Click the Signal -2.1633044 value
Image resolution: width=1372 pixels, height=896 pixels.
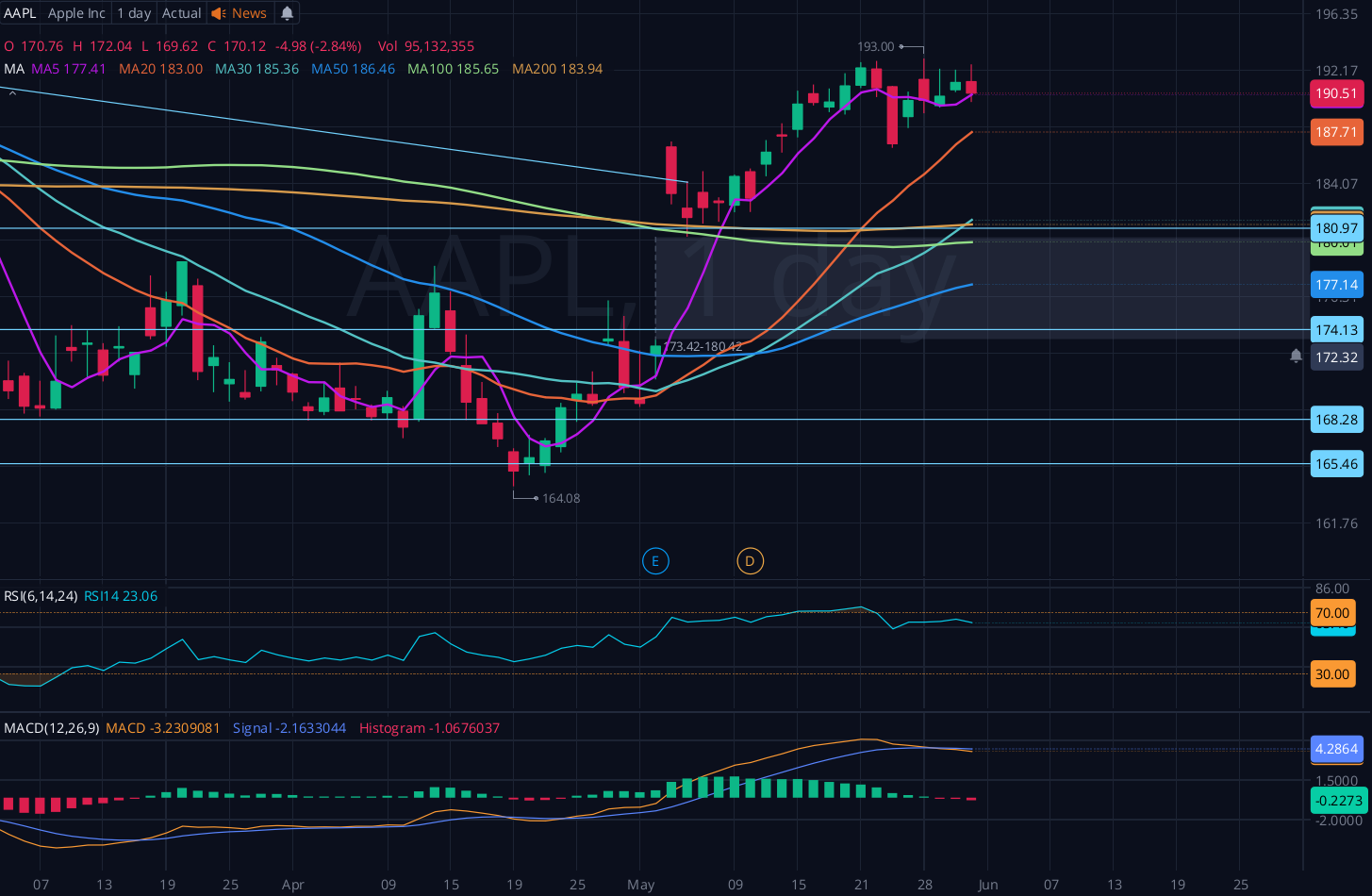coord(289,728)
